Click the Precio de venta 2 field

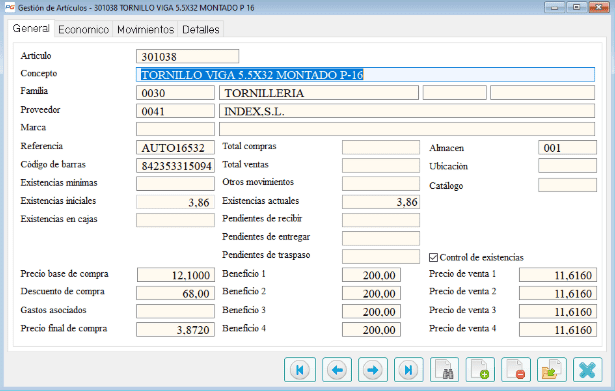pyautogui.click(x=558, y=293)
